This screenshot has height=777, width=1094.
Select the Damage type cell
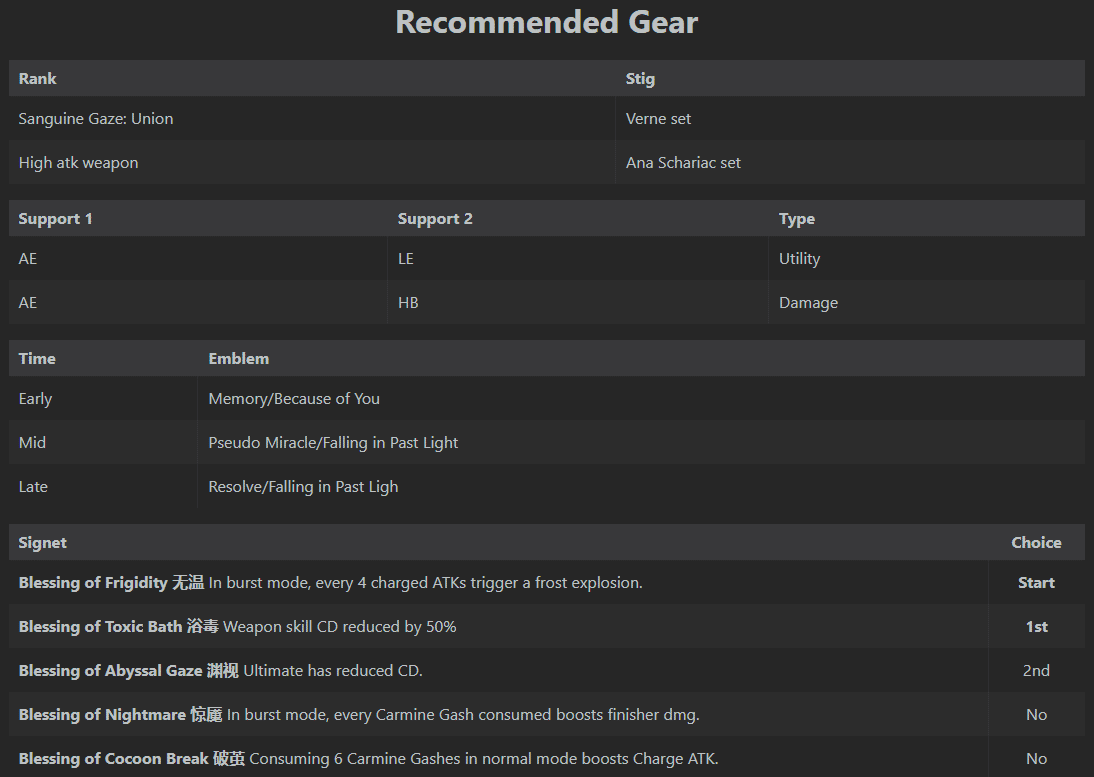coord(808,303)
